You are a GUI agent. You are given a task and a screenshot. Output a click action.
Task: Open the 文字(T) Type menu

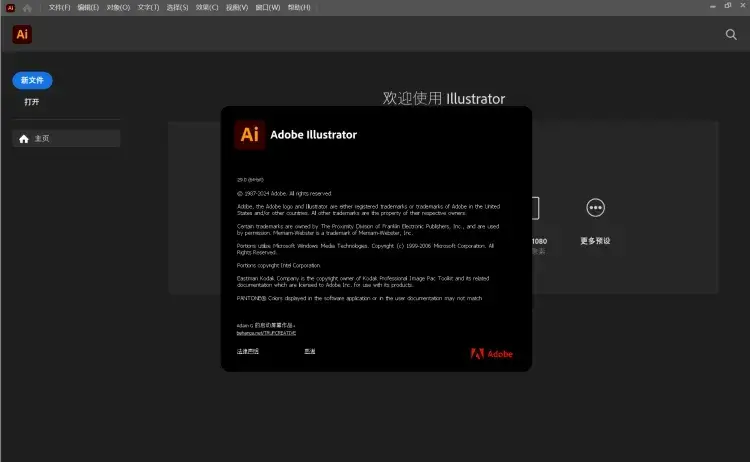(x=148, y=7)
